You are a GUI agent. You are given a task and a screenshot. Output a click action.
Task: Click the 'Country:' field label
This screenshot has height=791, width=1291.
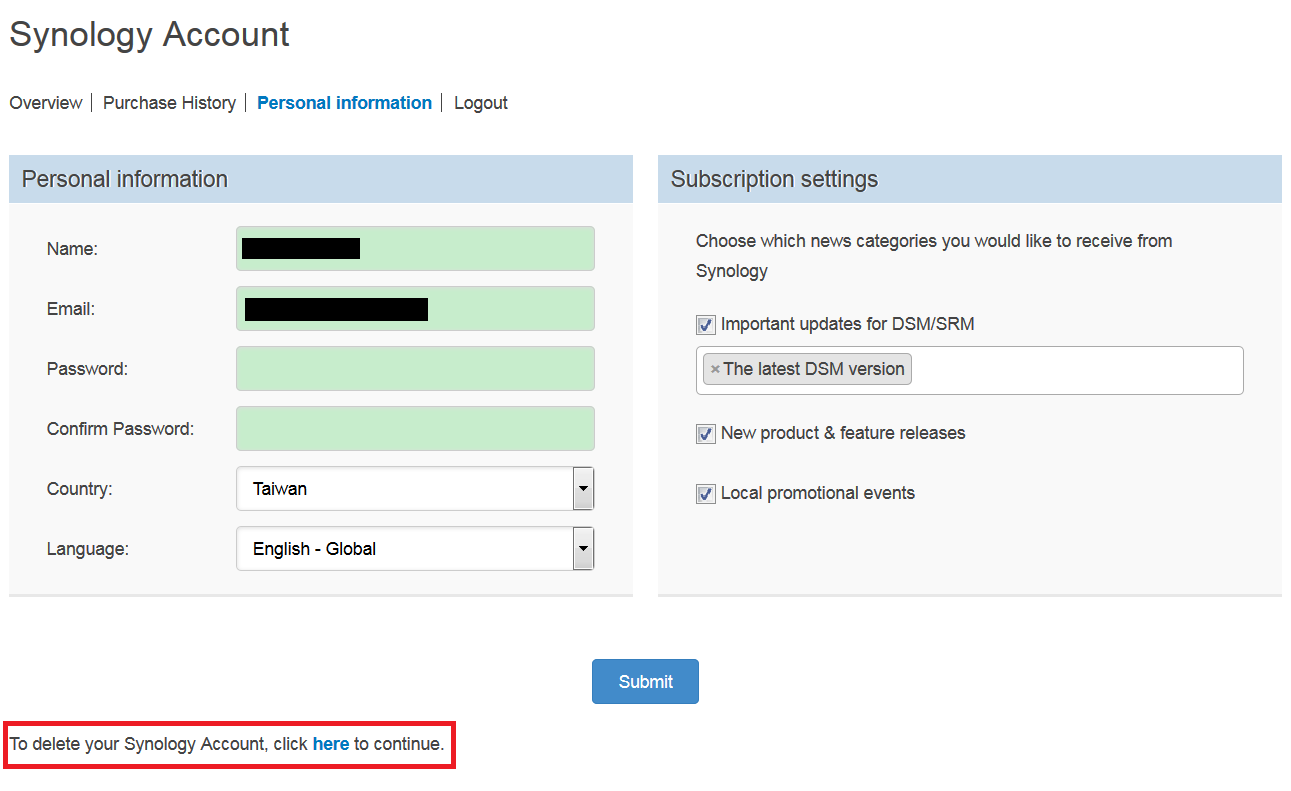click(80, 489)
